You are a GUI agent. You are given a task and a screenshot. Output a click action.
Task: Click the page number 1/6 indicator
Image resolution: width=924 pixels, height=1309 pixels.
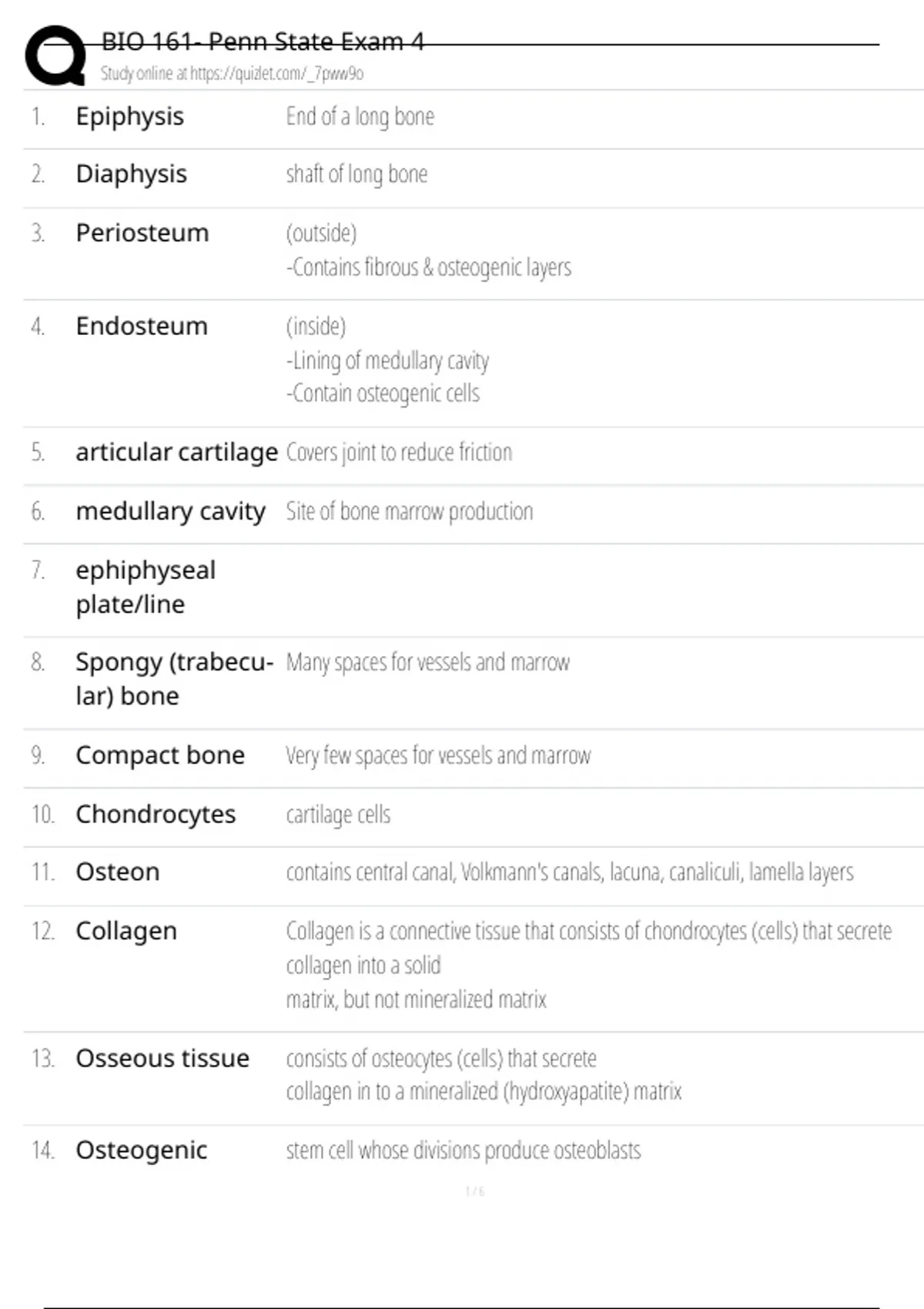[474, 1191]
